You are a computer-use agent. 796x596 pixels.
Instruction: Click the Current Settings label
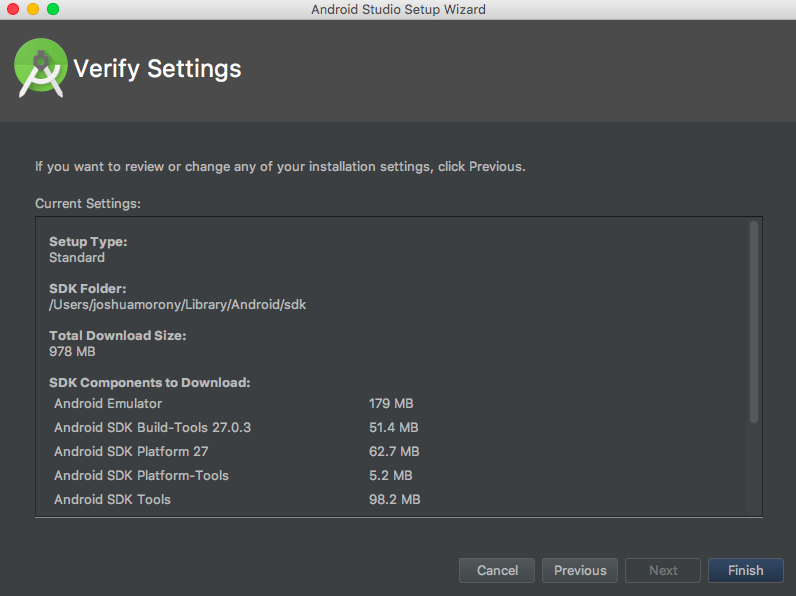tap(88, 204)
